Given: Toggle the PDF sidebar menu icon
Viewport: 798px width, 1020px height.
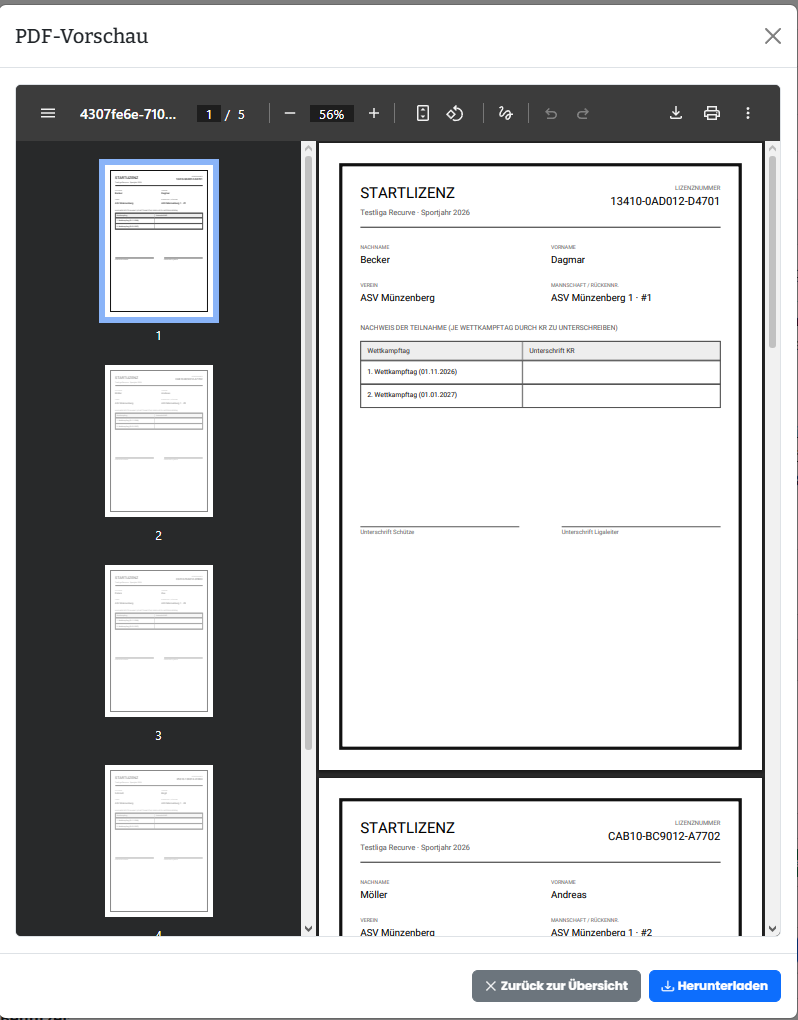Looking at the screenshot, I should [x=47, y=113].
